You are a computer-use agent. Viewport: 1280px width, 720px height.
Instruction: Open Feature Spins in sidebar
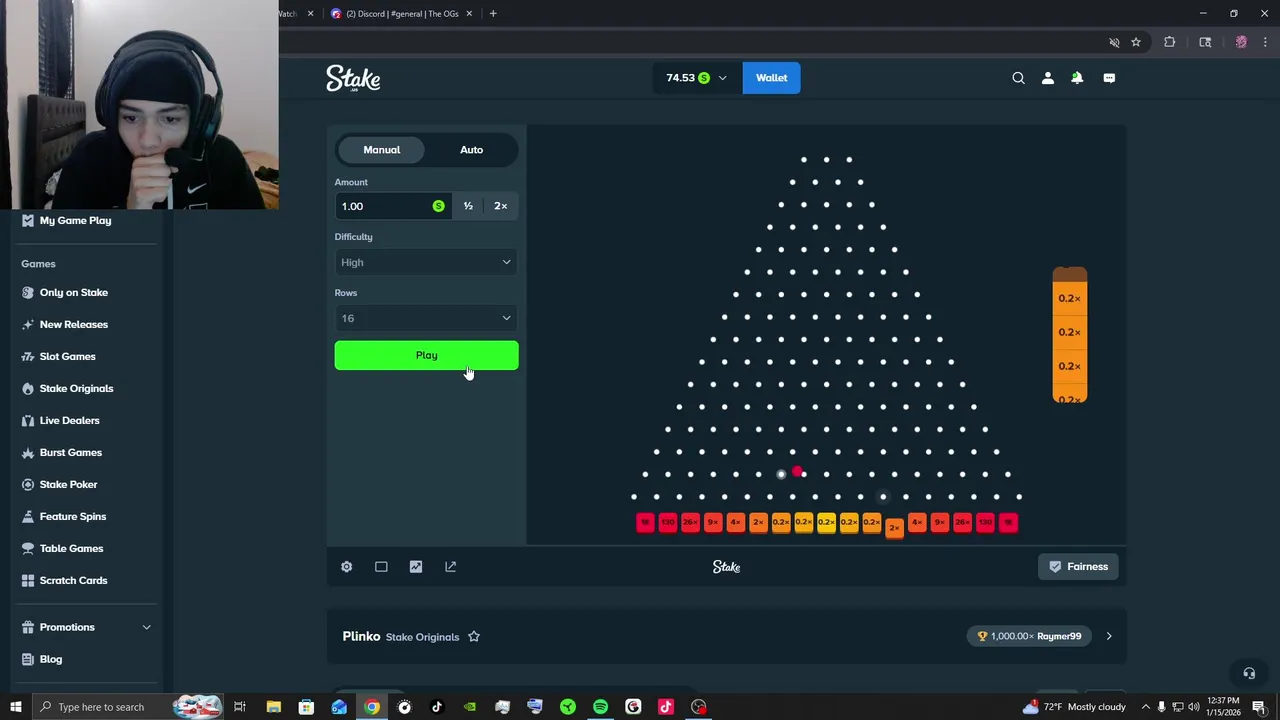[72, 516]
